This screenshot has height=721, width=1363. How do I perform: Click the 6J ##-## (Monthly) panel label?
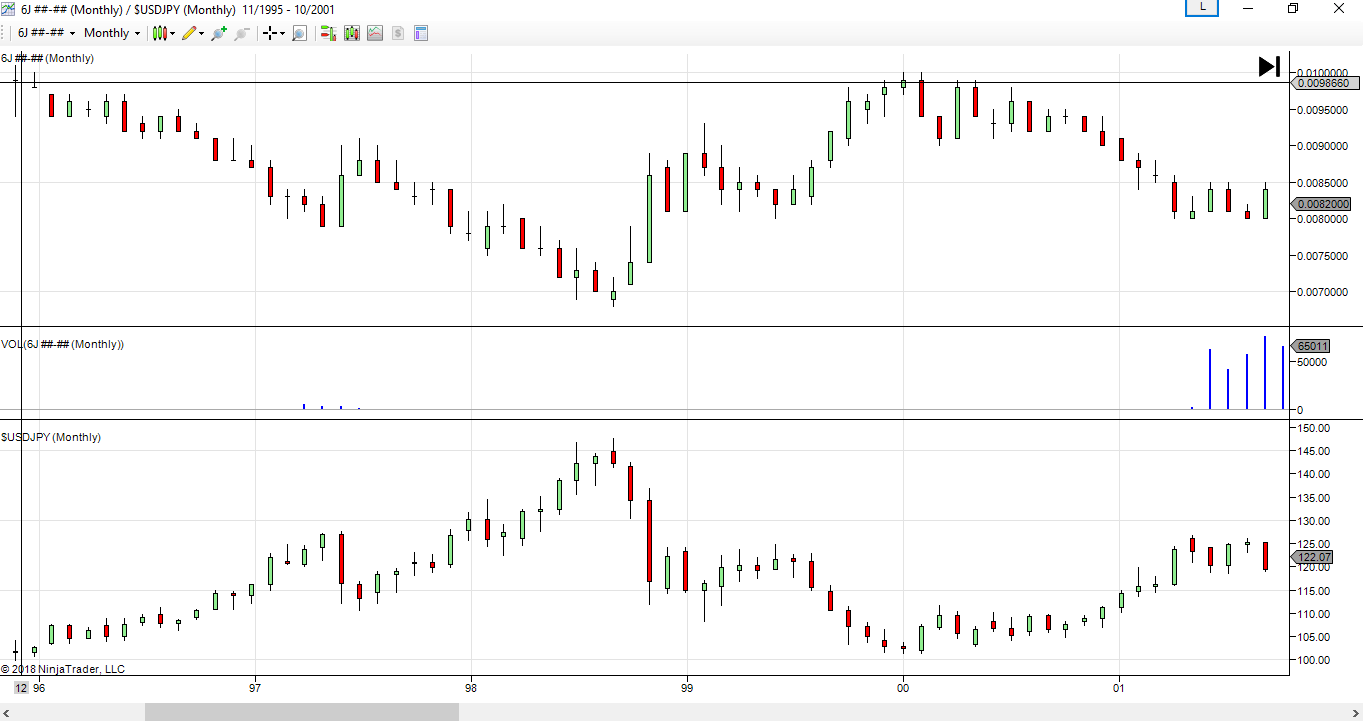[x=48, y=58]
